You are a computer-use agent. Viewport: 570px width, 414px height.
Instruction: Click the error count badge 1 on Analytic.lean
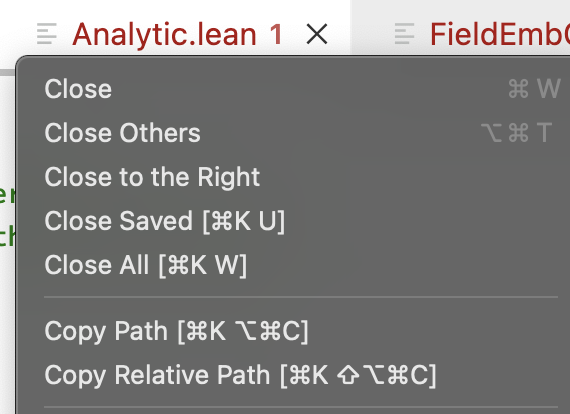pyautogui.click(x=276, y=34)
